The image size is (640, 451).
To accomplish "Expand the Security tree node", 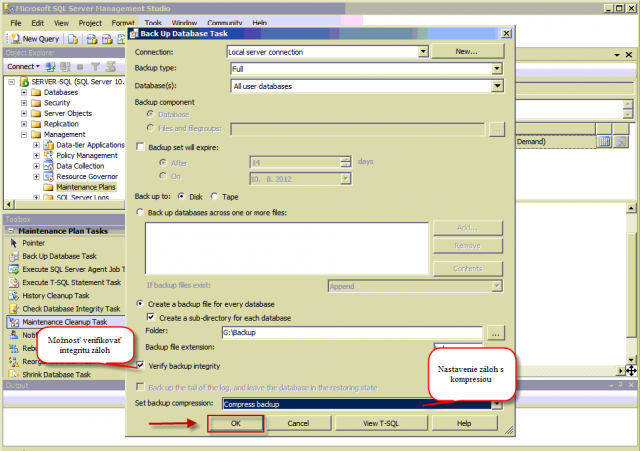I will [24, 103].
